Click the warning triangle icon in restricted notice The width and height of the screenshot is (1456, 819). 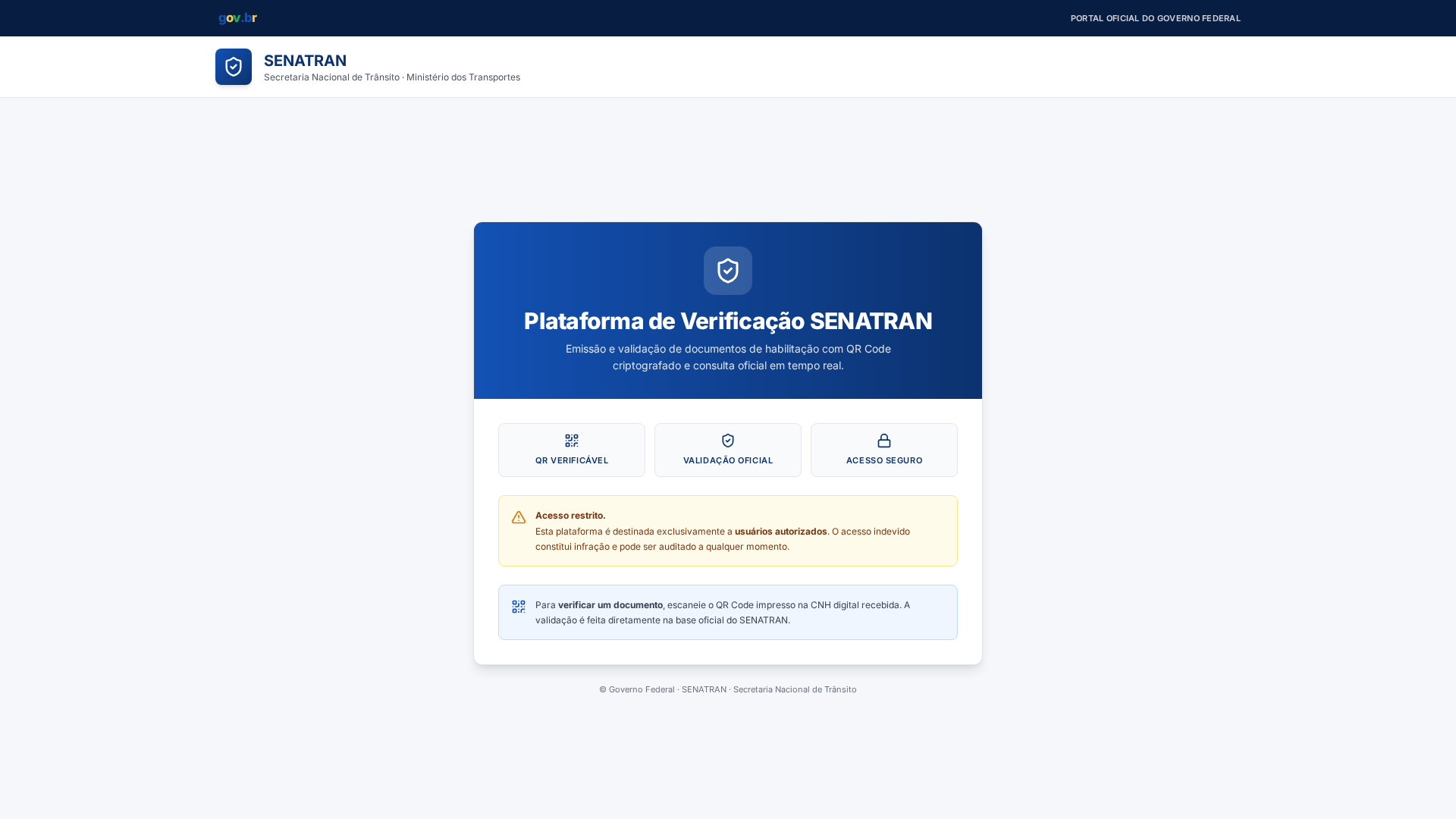tap(519, 517)
